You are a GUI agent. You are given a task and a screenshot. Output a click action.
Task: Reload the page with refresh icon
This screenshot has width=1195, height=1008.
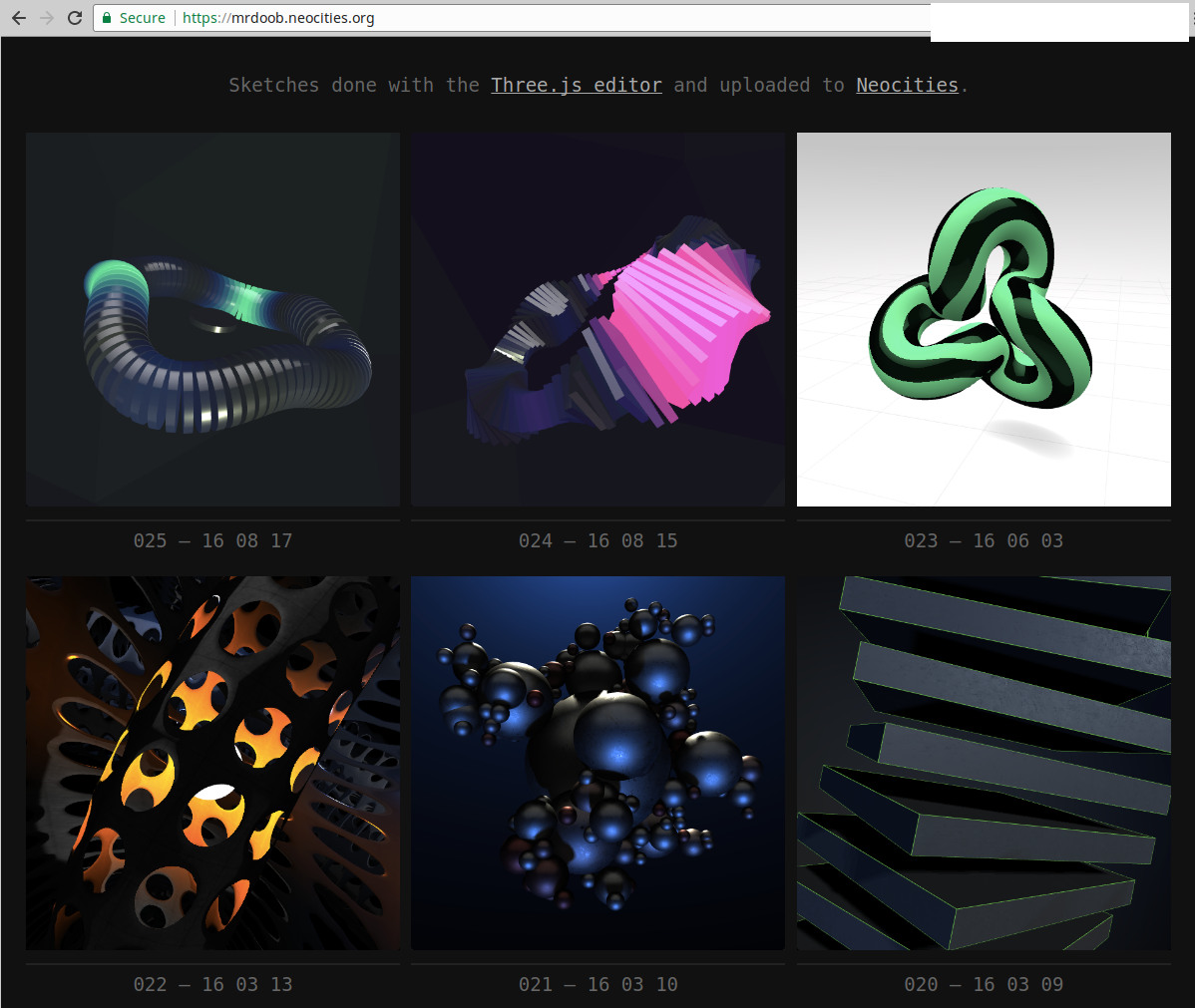tap(75, 18)
